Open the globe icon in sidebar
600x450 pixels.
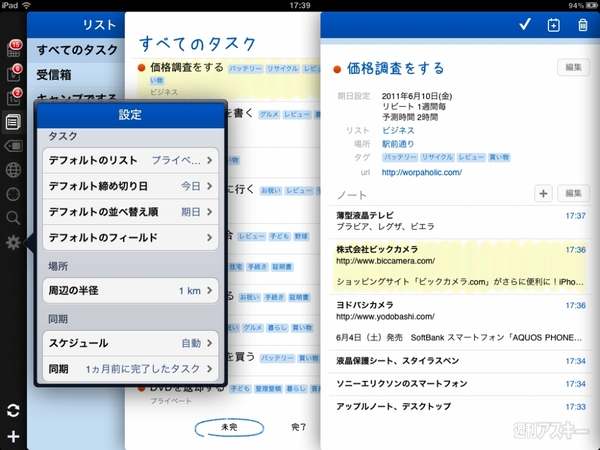pos(13,170)
